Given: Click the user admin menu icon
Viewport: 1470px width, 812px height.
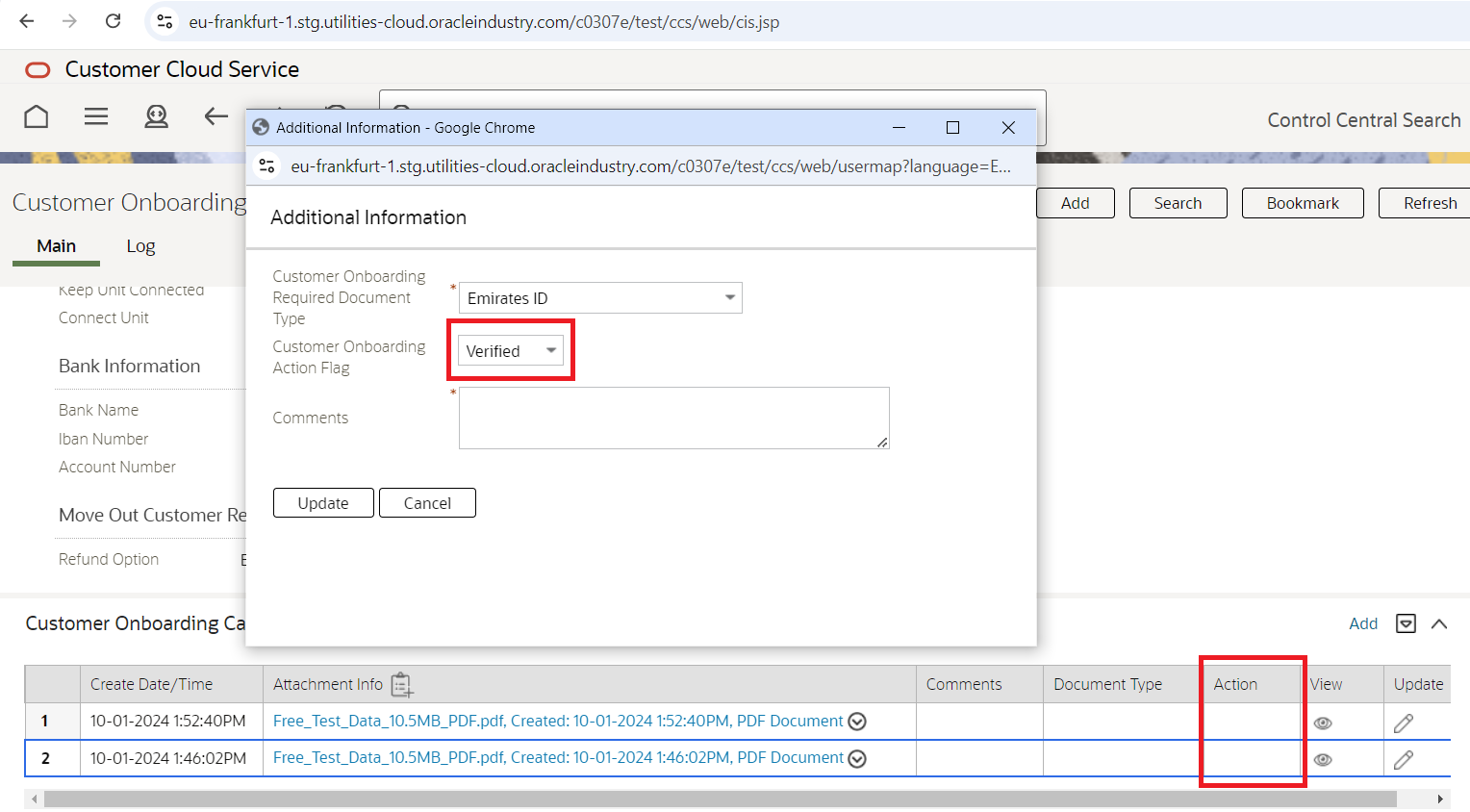Looking at the screenshot, I should pyautogui.click(x=156, y=116).
